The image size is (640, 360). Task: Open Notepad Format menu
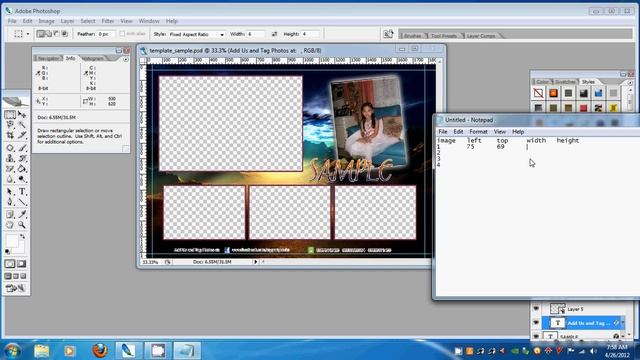tap(478, 132)
